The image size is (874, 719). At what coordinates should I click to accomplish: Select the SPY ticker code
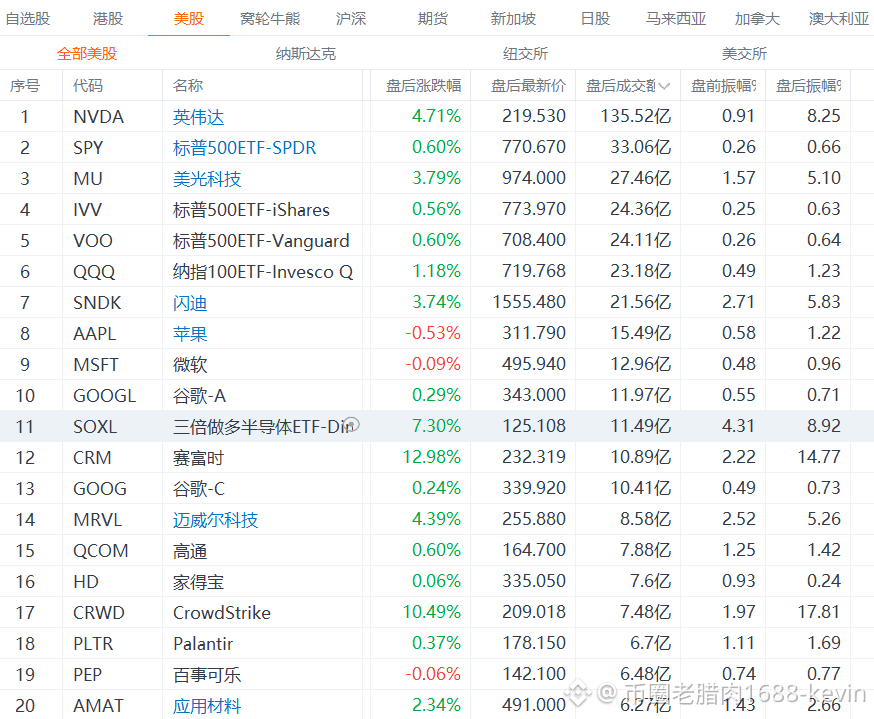coord(88,148)
